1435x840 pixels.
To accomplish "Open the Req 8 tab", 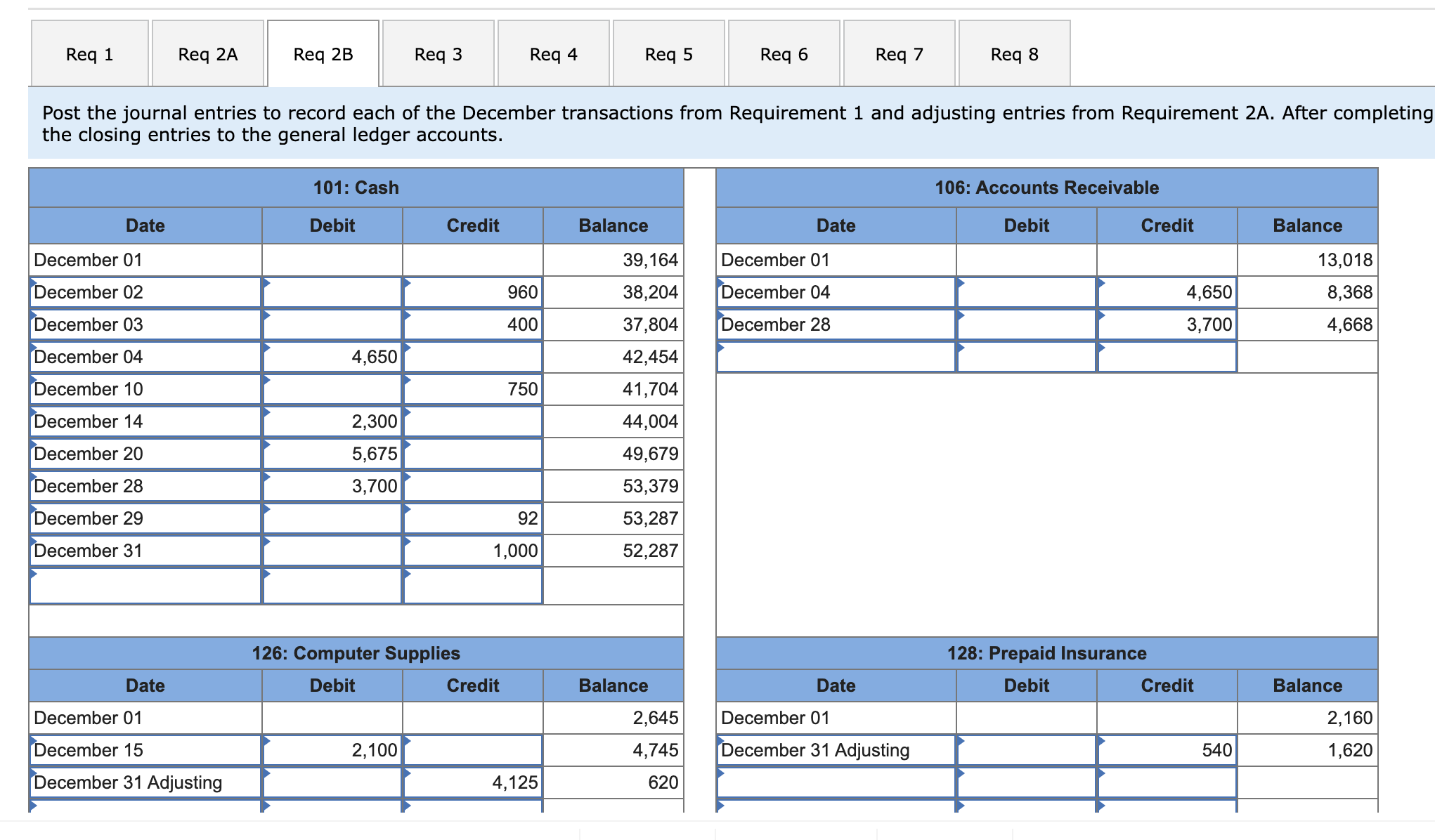I will coord(1015,54).
